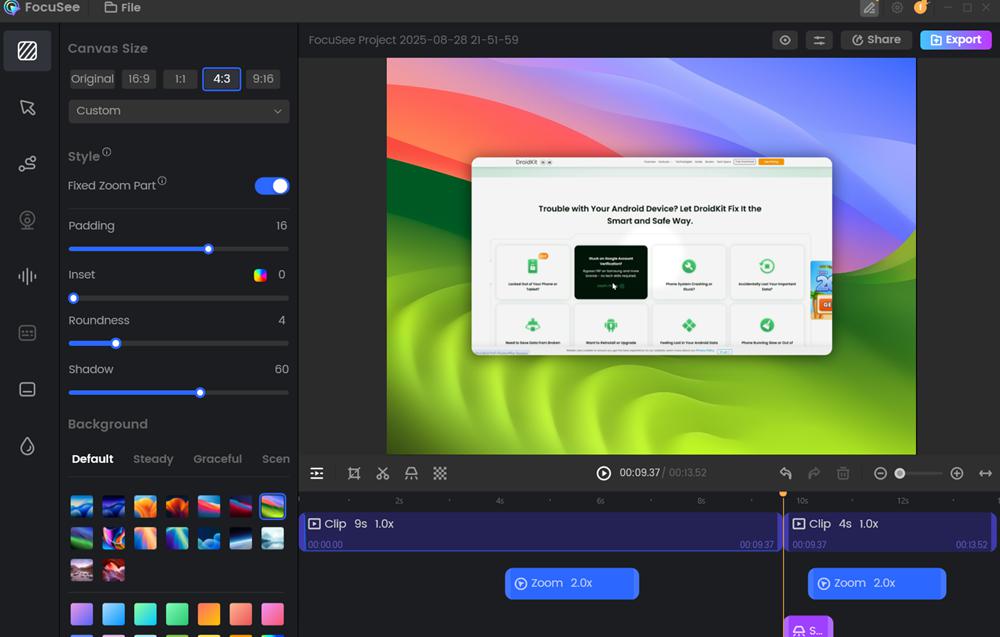The height and width of the screenshot is (637, 1000).
Task: Zoom out the timeline with minus icon
Action: click(881, 473)
